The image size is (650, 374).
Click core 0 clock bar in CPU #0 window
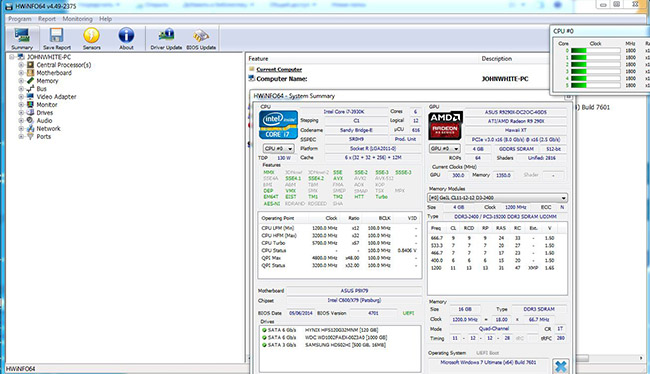[595, 51]
